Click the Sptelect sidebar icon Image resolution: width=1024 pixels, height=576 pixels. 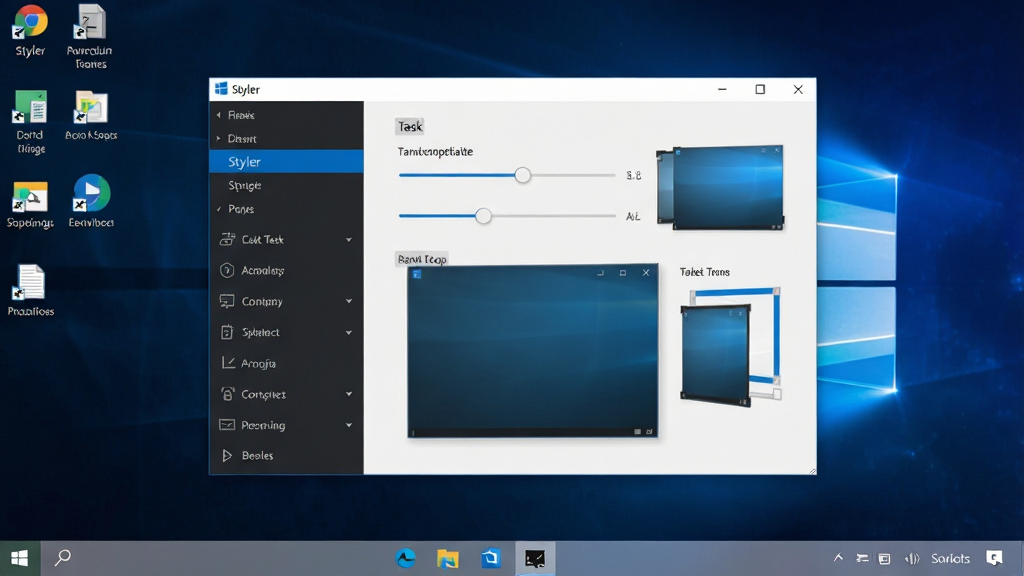[x=227, y=332]
